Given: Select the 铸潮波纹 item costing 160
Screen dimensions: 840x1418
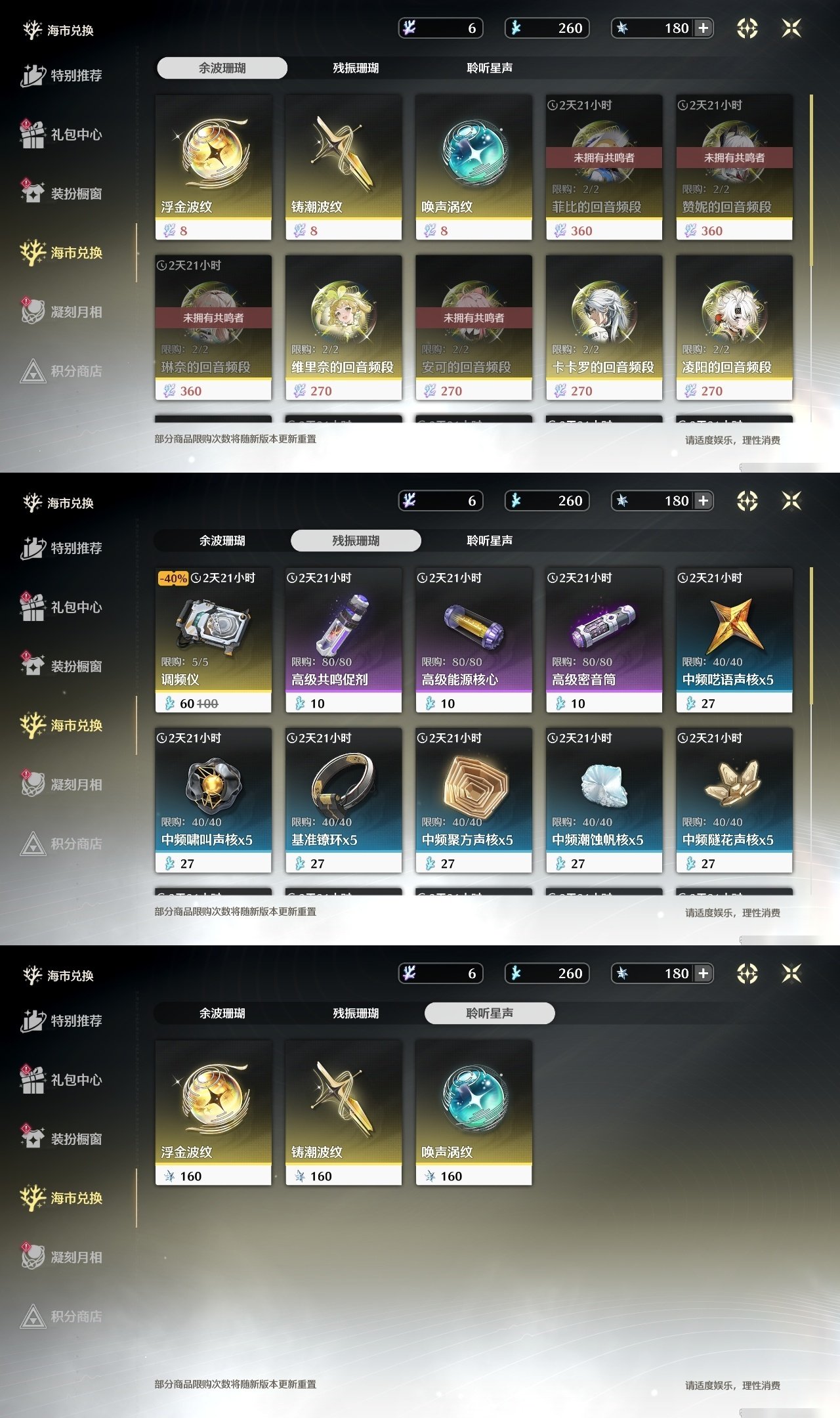Looking at the screenshot, I should point(343,1113).
